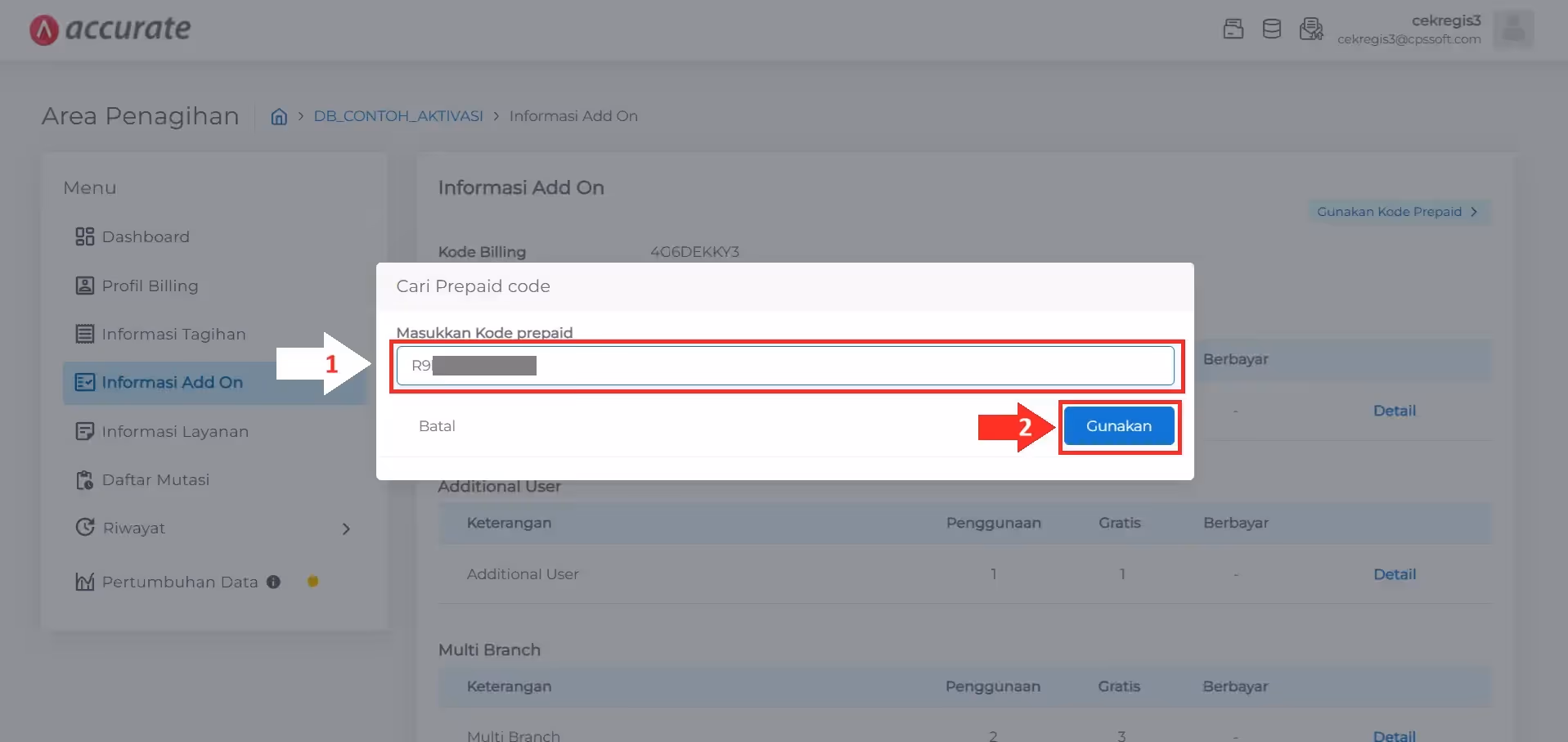Expand the Riwayat submenu chevron
1568x742 pixels.
(346, 528)
